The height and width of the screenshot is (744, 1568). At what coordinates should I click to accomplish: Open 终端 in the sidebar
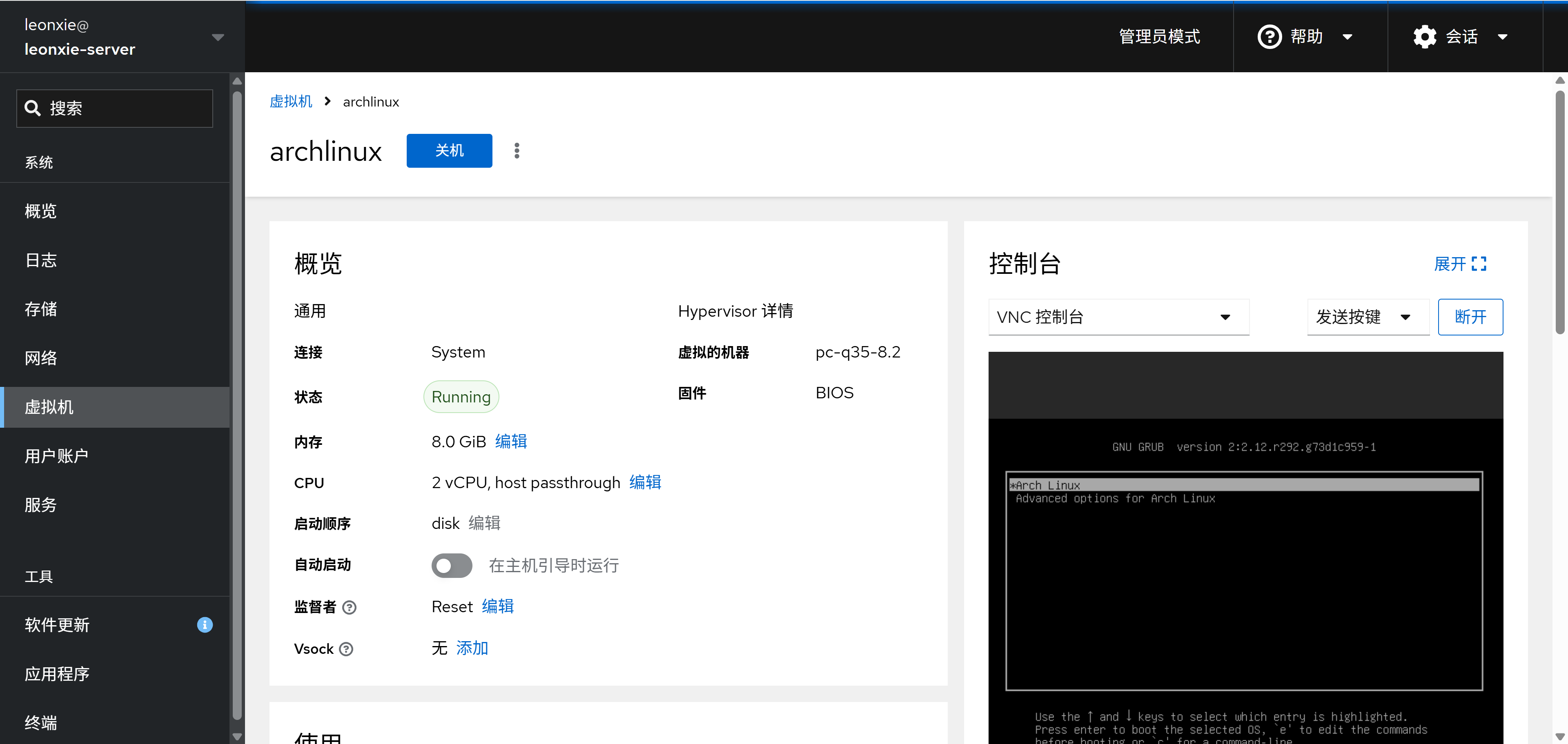[115, 723]
